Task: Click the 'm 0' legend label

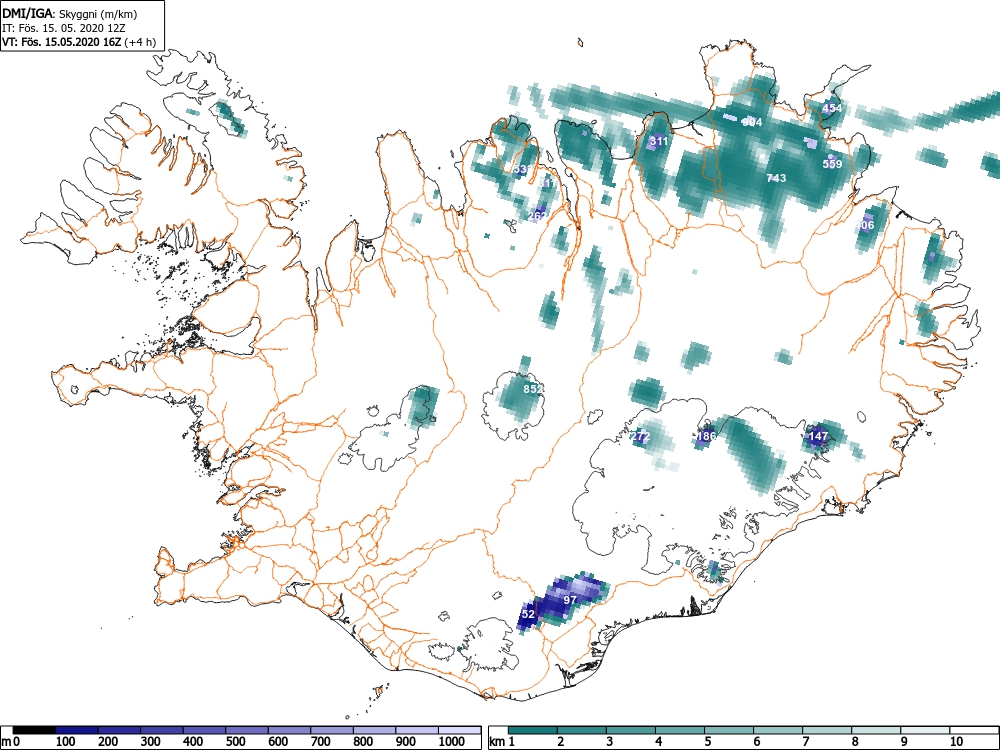Action: click(11, 742)
